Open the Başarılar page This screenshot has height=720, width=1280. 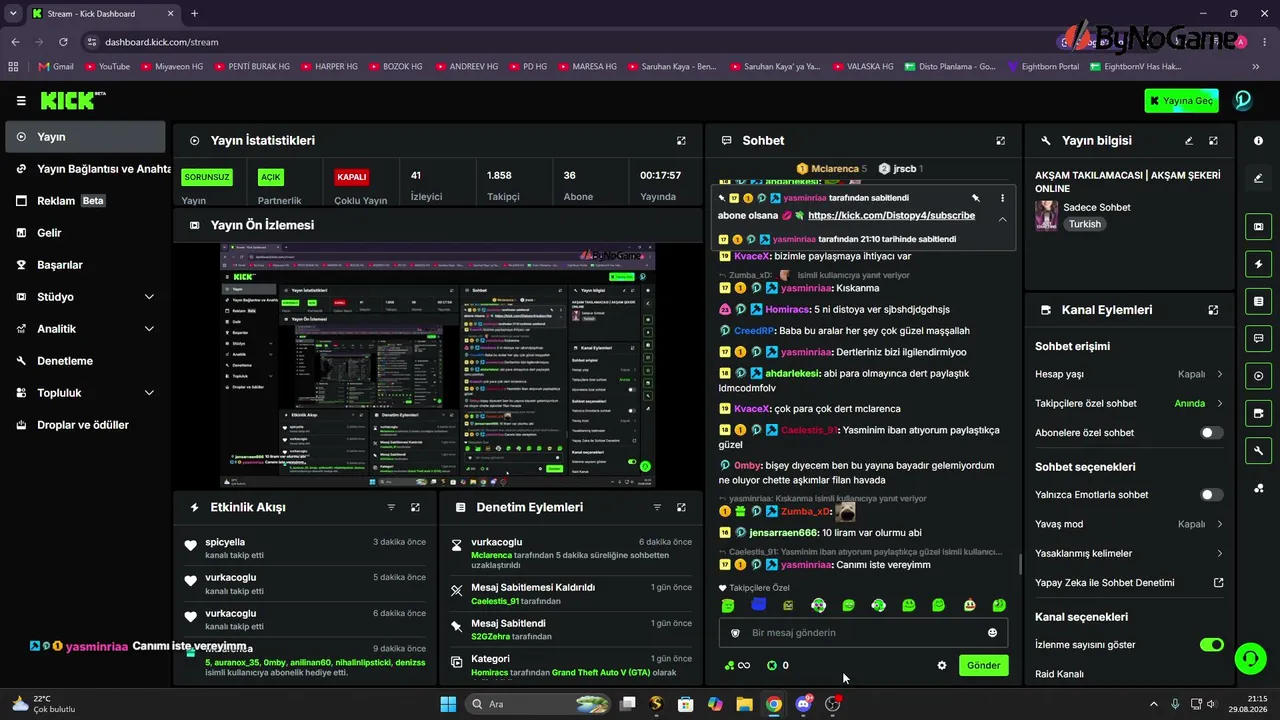[x=86, y=265]
